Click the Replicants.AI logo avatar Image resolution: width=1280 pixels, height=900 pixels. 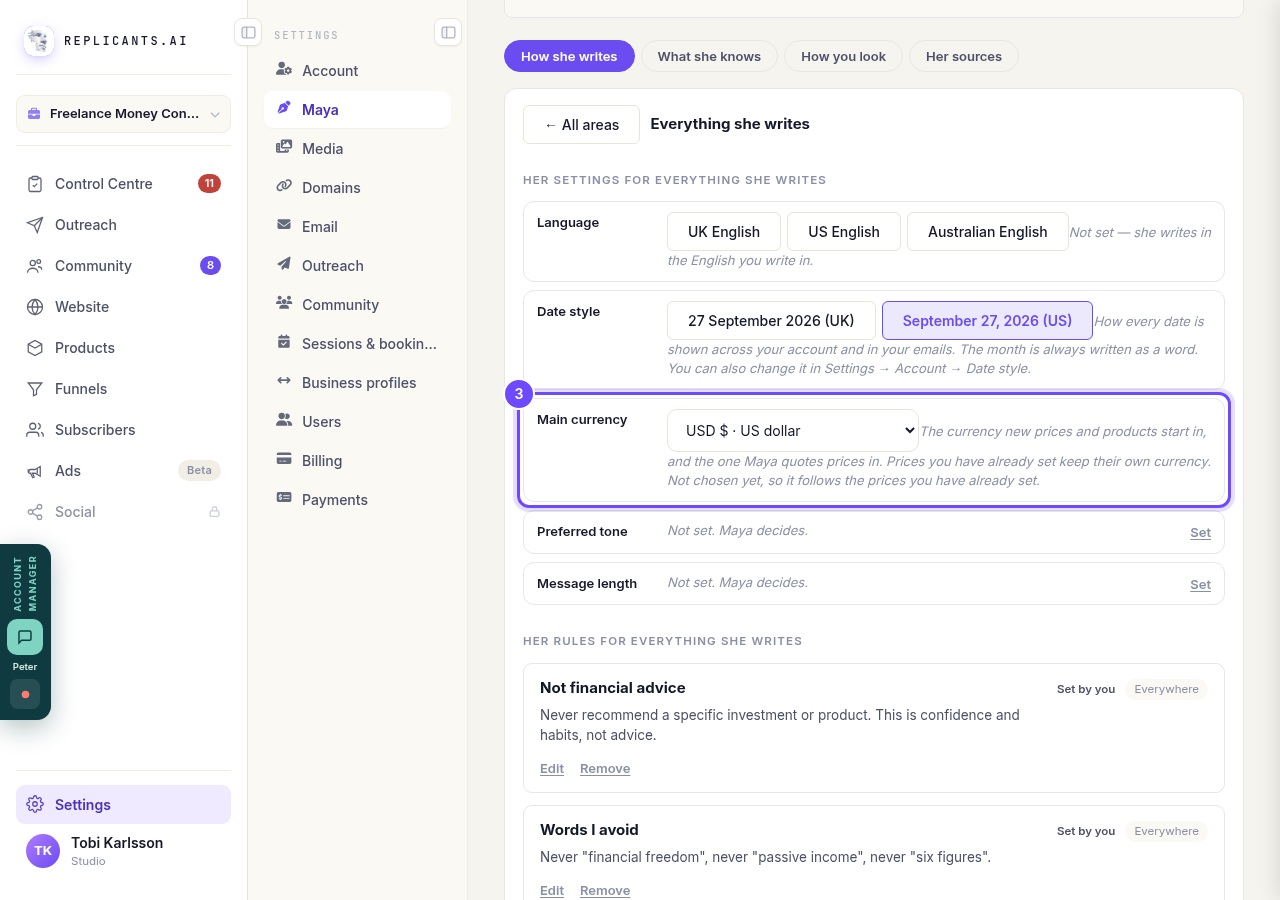pyautogui.click(x=39, y=41)
